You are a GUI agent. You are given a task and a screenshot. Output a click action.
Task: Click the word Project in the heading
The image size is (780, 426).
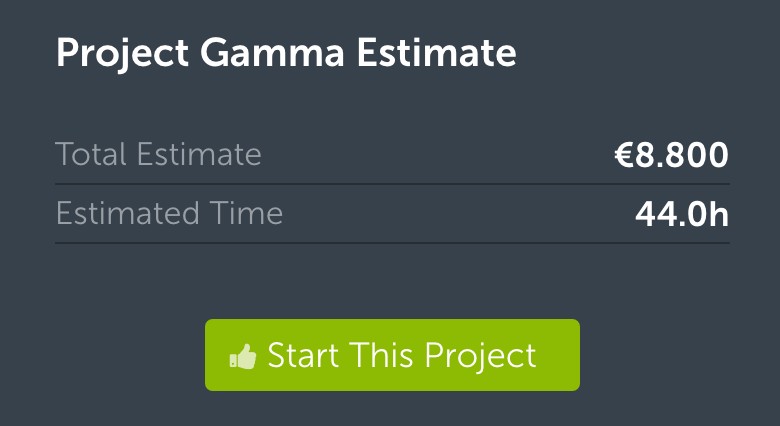(x=122, y=54)
